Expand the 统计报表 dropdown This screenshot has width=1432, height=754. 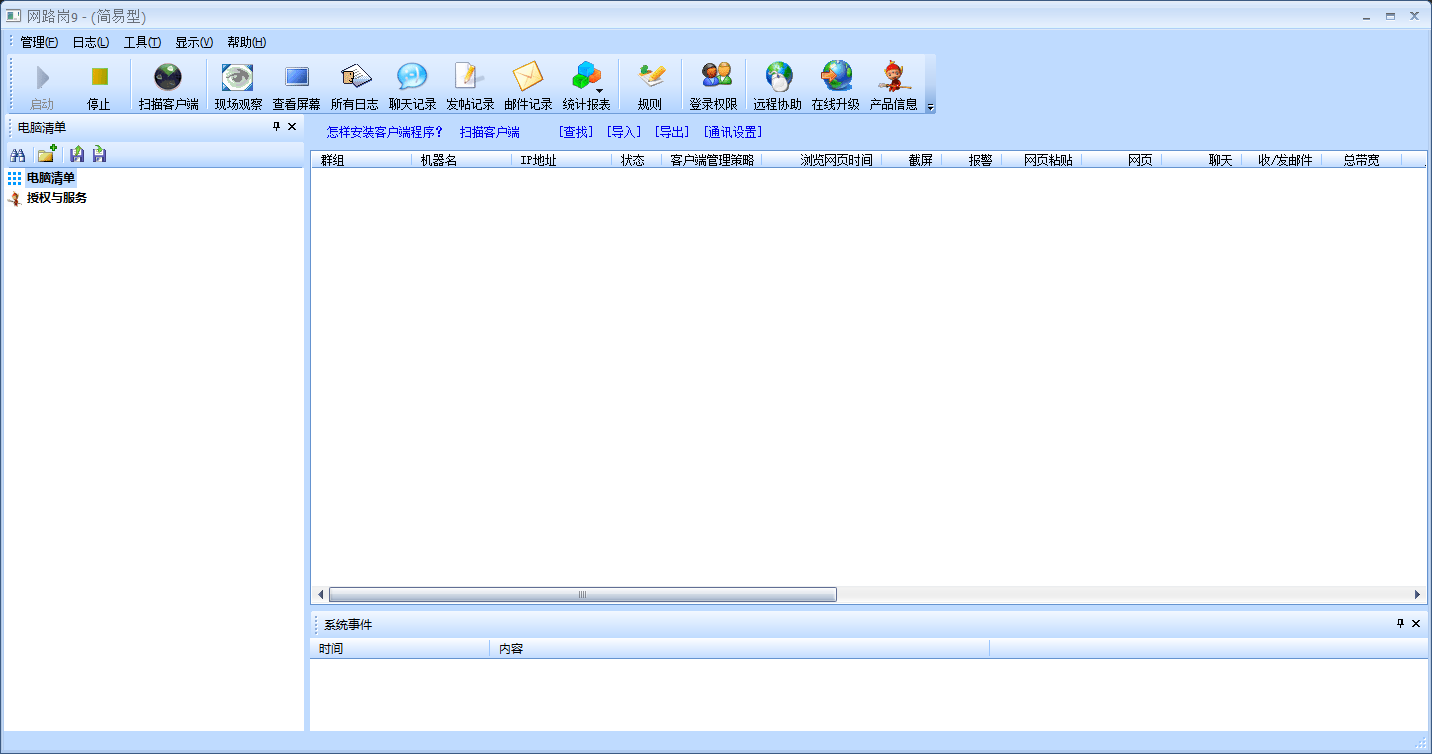pyautogui.click(x=600, y=91)
